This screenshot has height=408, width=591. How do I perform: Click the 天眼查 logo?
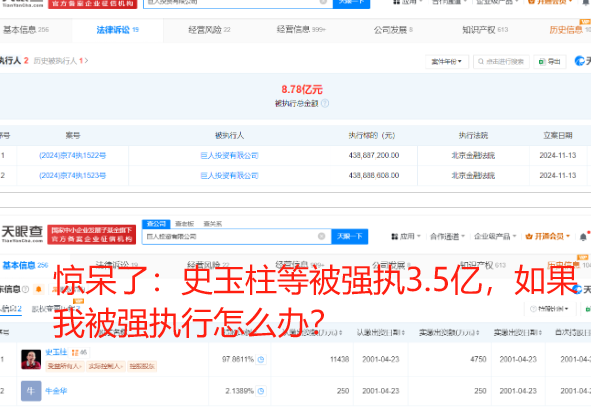coord(22,234)
